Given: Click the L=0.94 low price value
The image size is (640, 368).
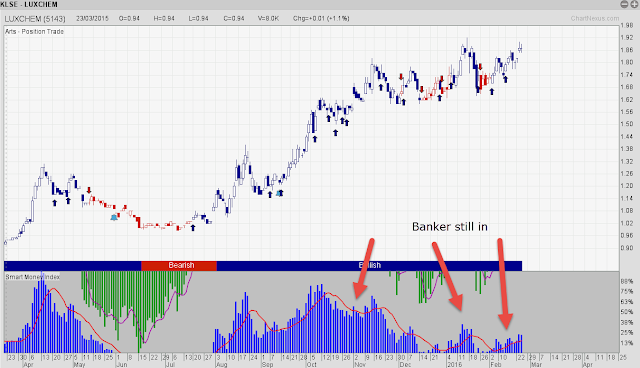Looking at the screenshot, I should pos(198,18).
